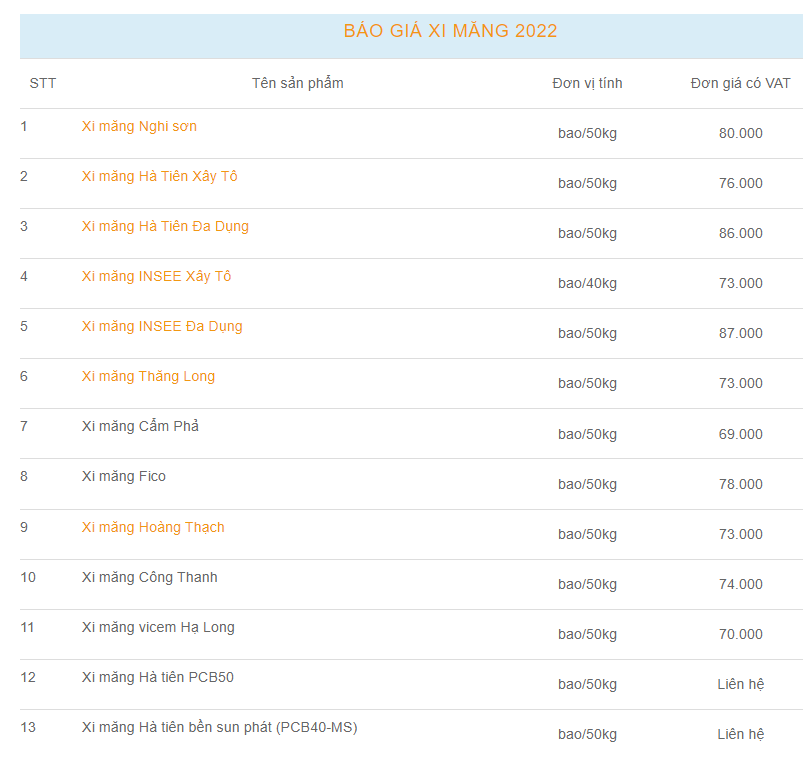Open the Xi măng Hà Tiên Đa Dụng link
Image resolution: width=803 pixels, height=763 pixels.
(x=165, y=226)
